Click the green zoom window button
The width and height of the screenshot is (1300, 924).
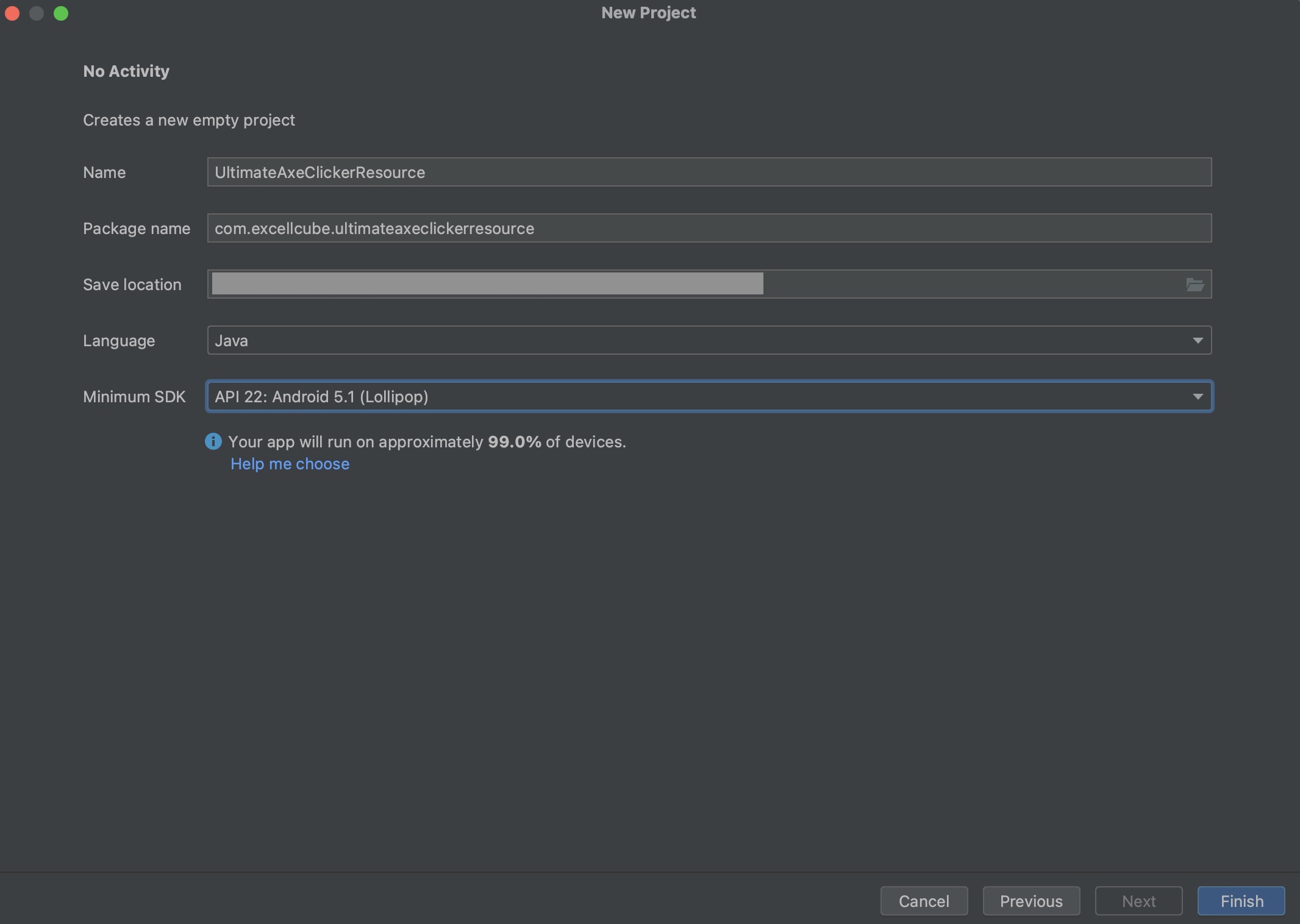[x=61, y=13]
